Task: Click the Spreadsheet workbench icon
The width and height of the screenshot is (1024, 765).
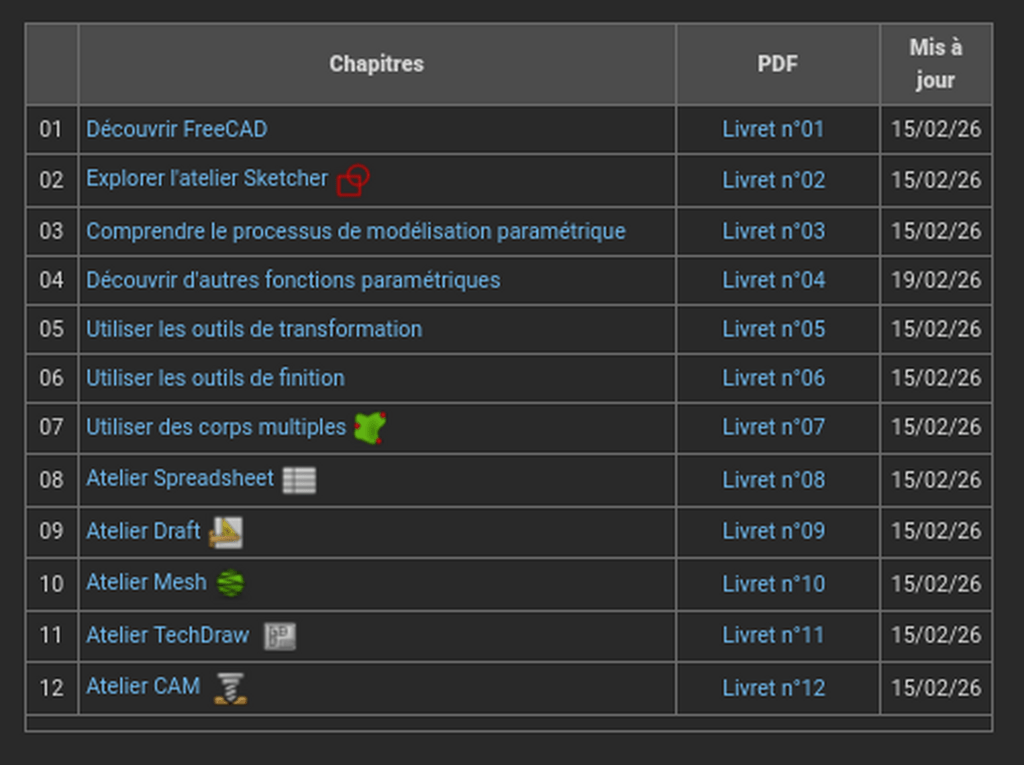Action: (299, 480)
